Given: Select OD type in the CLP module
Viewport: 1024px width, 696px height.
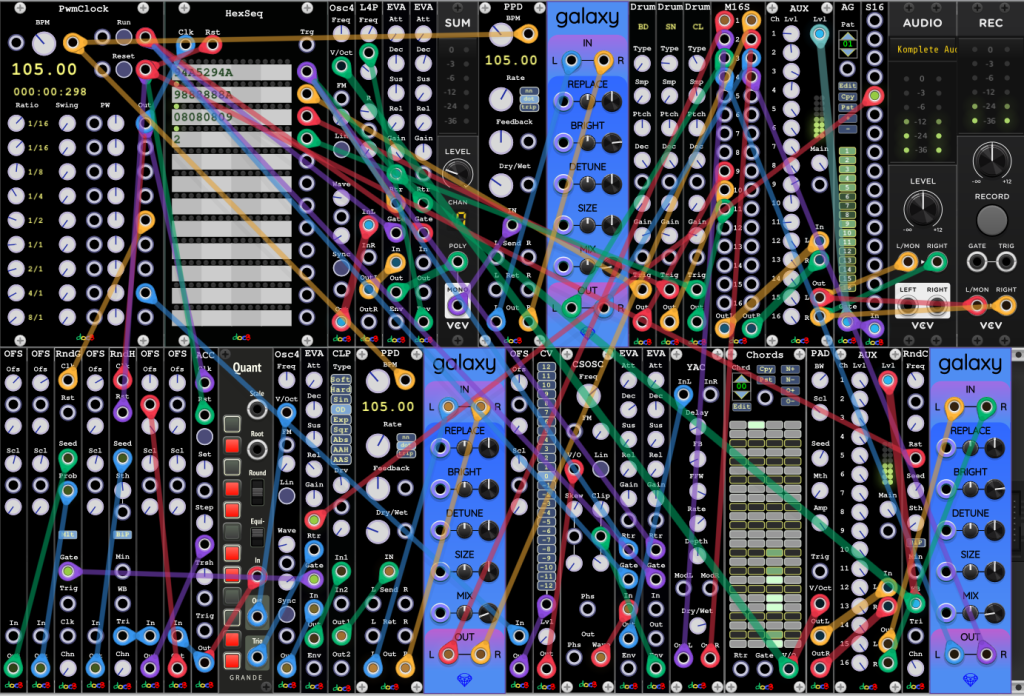Looking at the screenshot, I should tap(341, 409).
